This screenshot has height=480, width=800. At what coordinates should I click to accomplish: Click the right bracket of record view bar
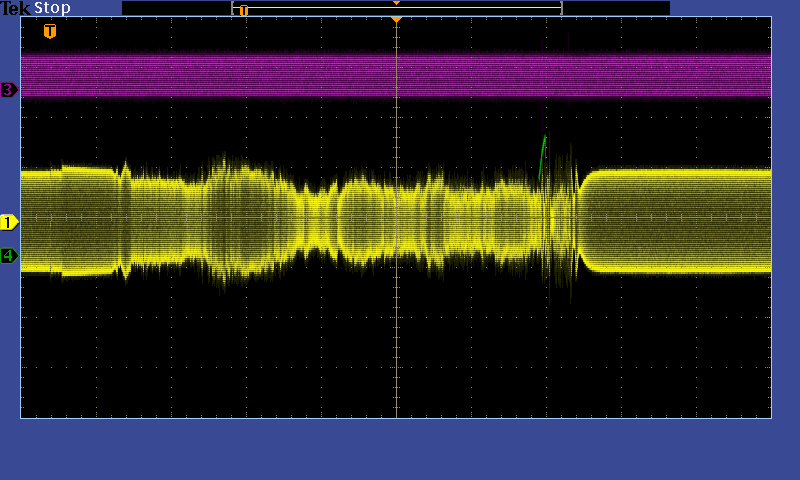[562, 8]
